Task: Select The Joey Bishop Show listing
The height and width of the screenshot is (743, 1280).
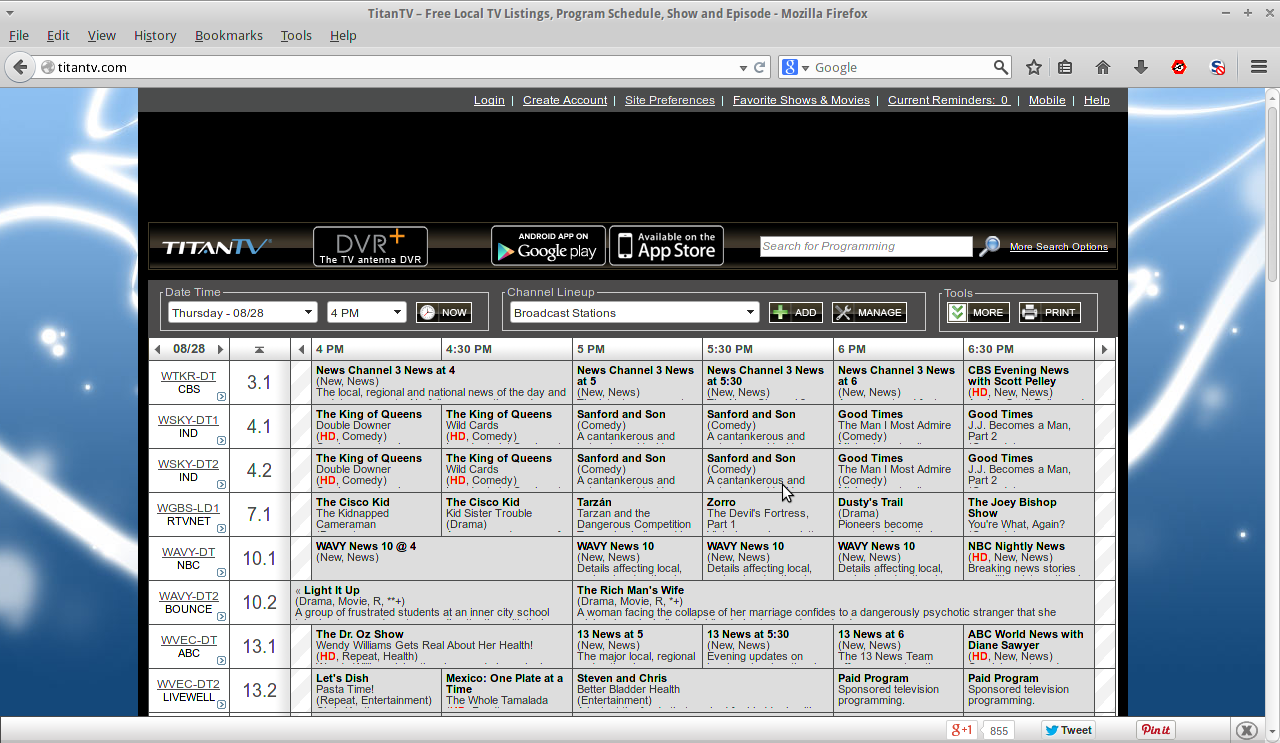Action: point(1029,514)
